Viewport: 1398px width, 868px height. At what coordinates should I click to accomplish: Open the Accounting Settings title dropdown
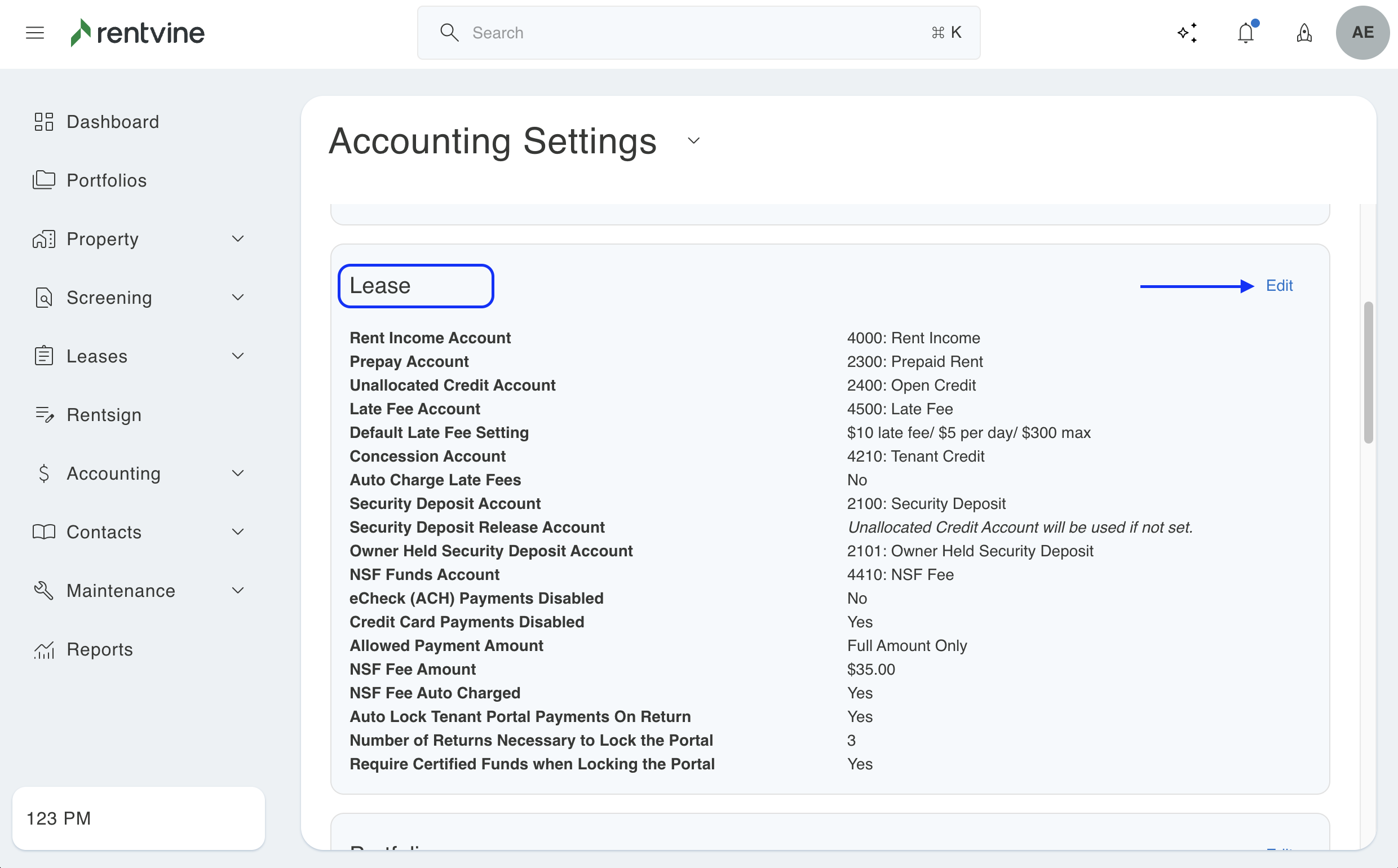(693, 141)
